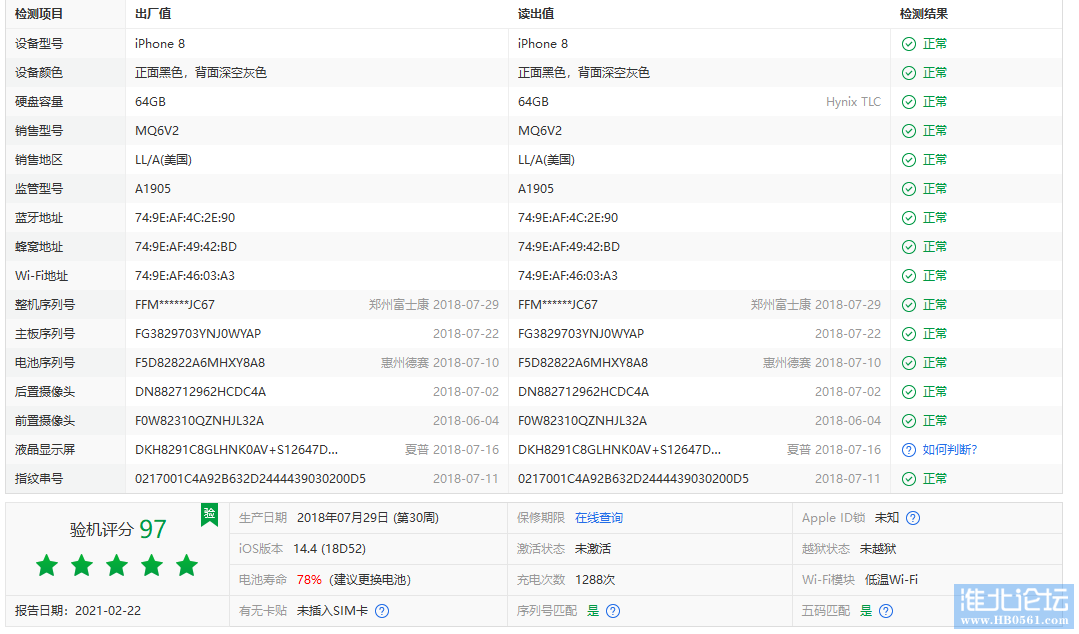Viewport: 1079px width, 634px height.
Task: Click the Hynix TLC storage note
Action: click(853, 102)
